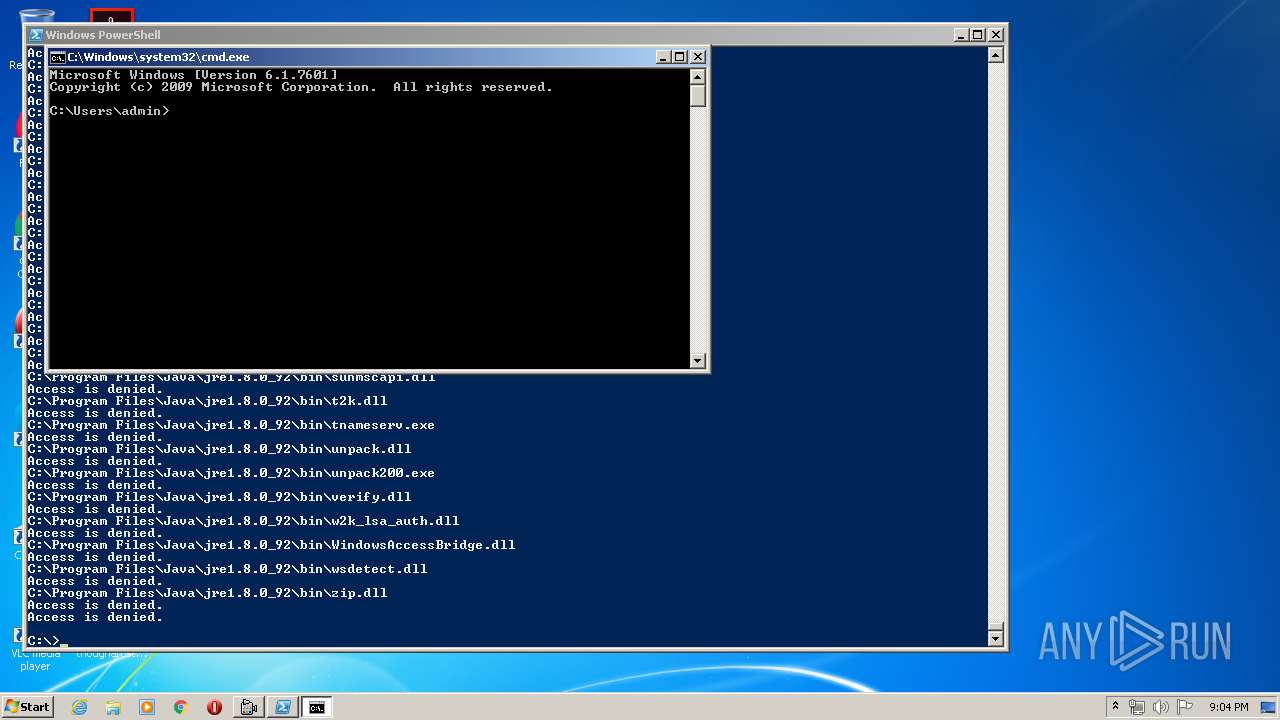
Task: Click the C:\Users\admin> prompt in cmd
Action: click(109, 111)
